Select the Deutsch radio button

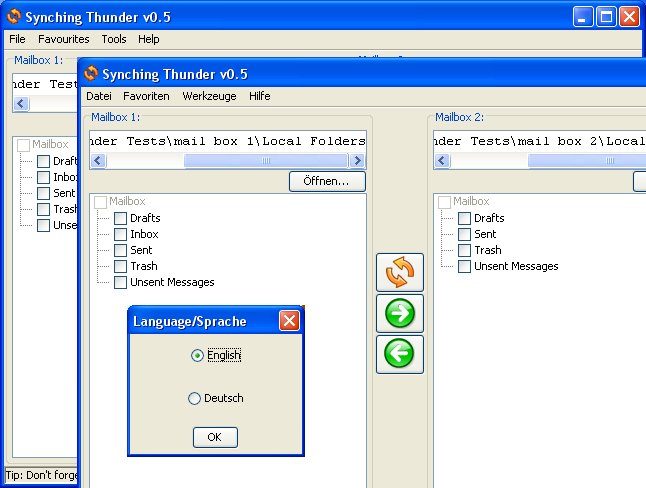point(195,398)
